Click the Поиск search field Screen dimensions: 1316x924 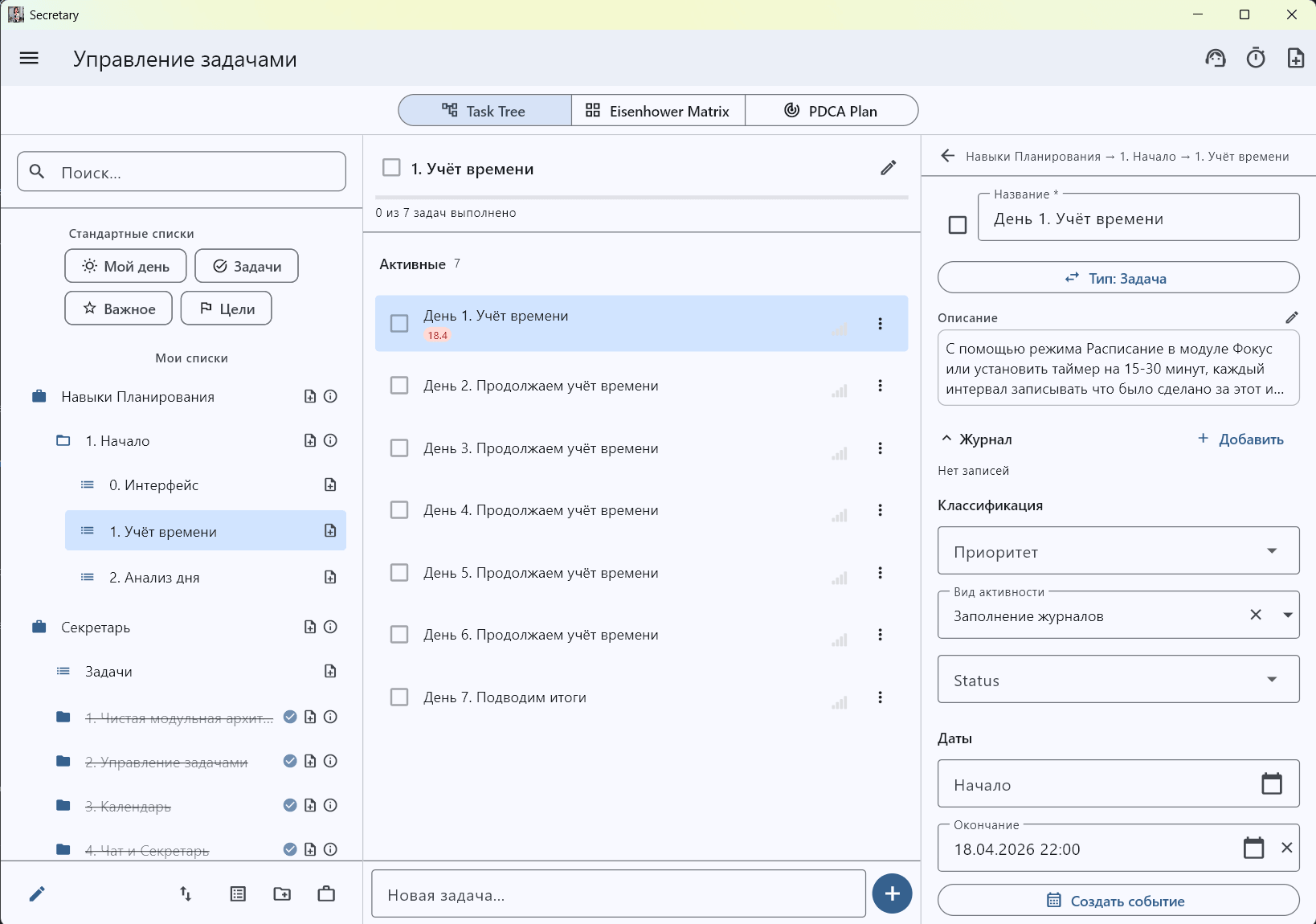182,172
